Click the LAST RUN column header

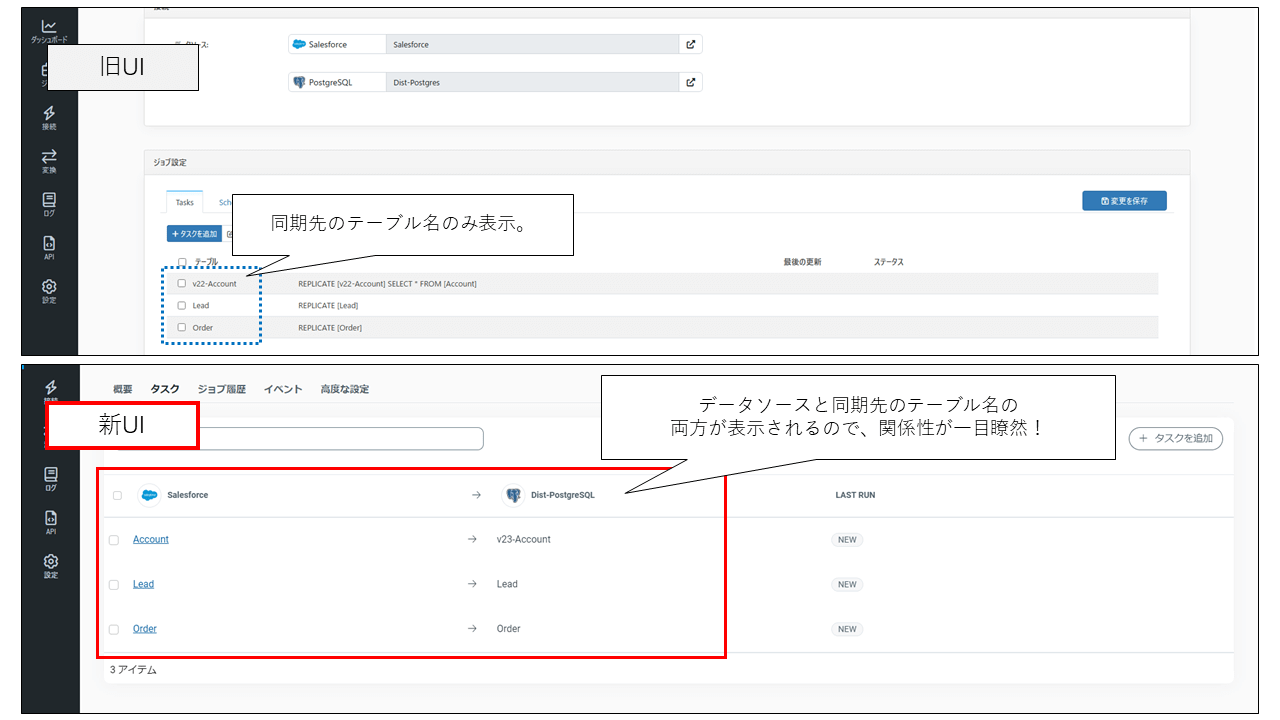pyautogui.click(x=855, y=495)
